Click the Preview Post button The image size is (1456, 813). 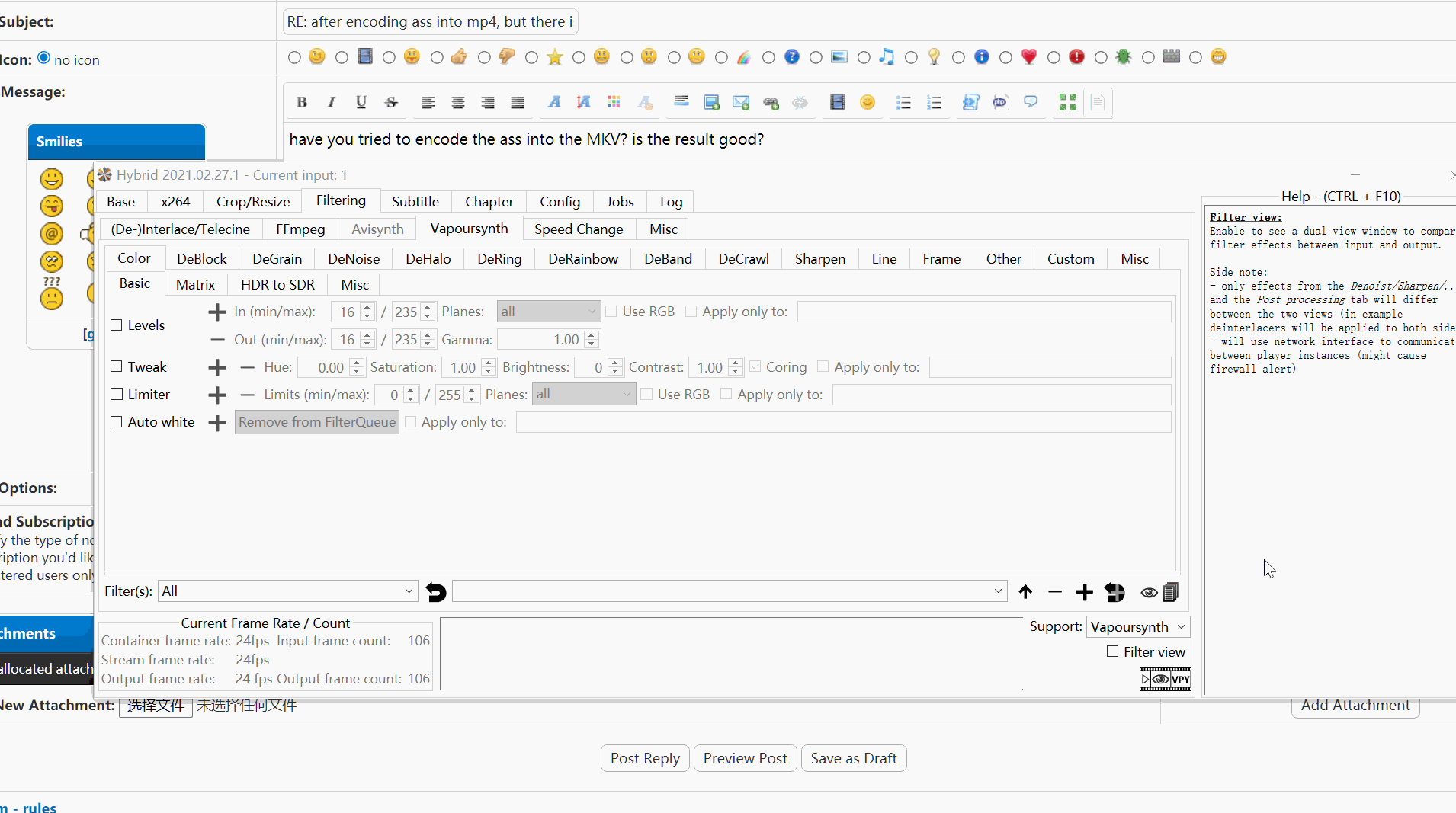(746, 759)
